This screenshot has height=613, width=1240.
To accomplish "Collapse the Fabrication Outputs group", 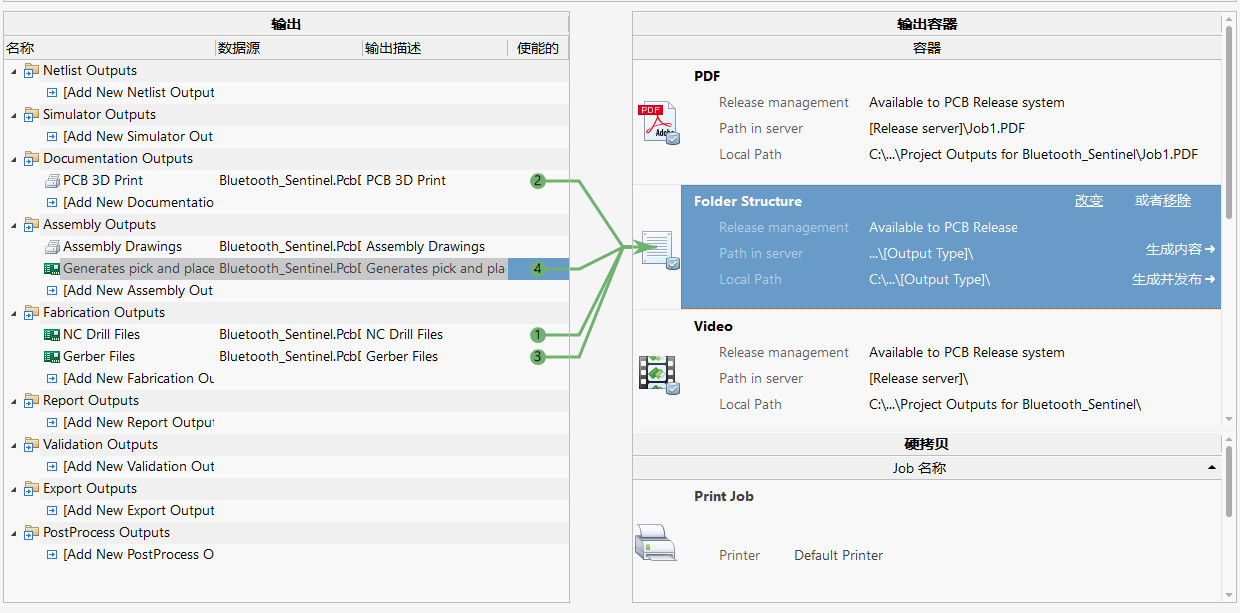I will (x=14, y=313).
